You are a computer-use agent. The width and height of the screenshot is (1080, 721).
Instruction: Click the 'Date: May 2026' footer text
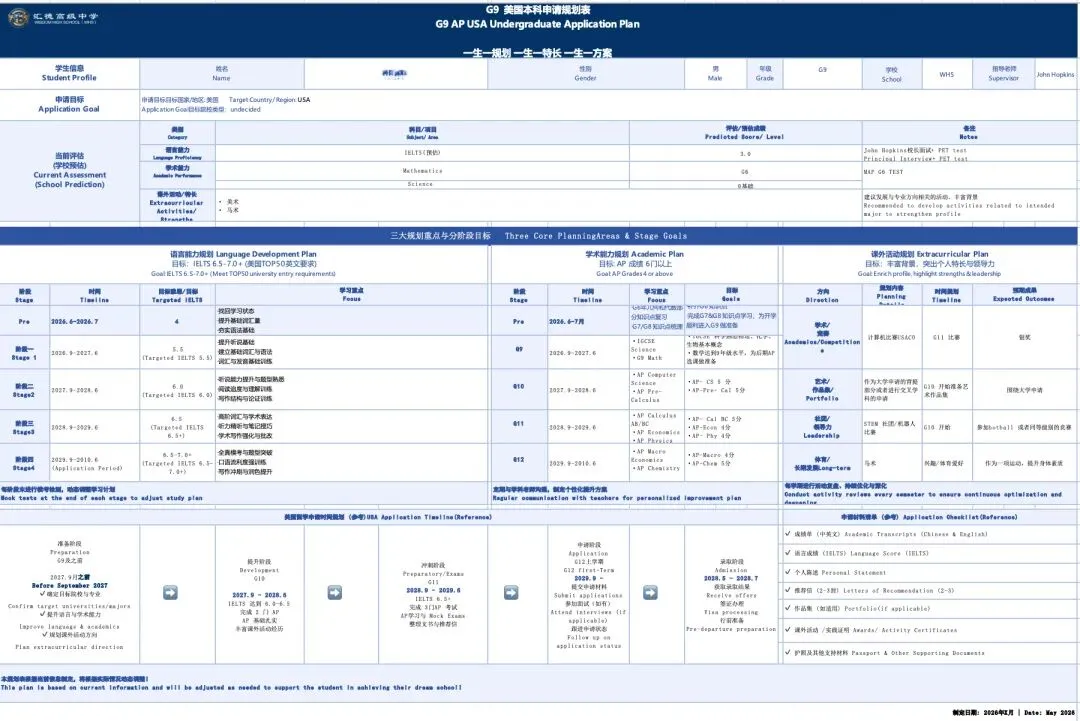[1048, 713]
